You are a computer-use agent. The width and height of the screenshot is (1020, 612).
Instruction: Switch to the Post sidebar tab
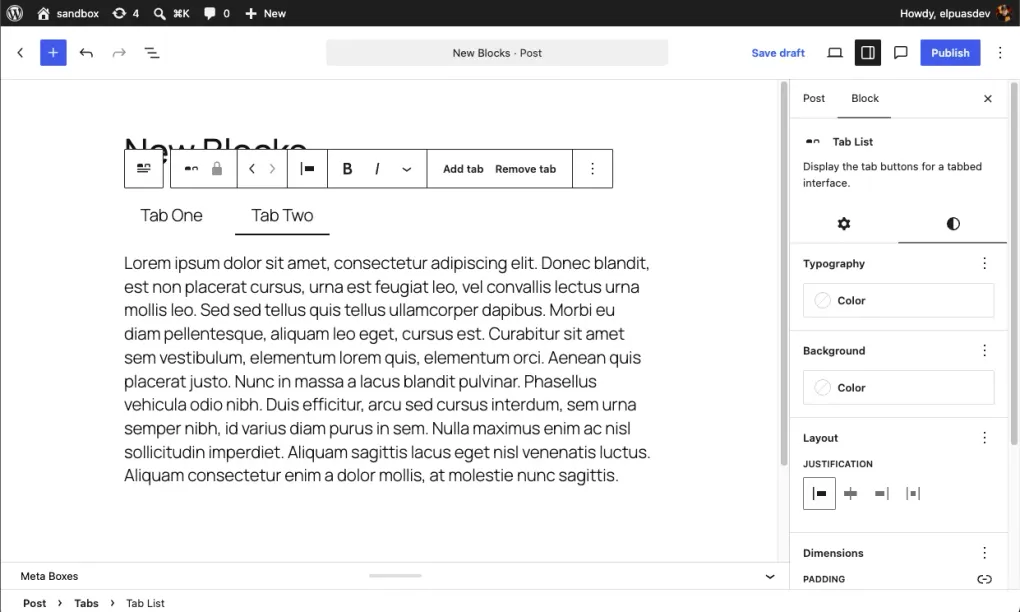tap(813, 98)
